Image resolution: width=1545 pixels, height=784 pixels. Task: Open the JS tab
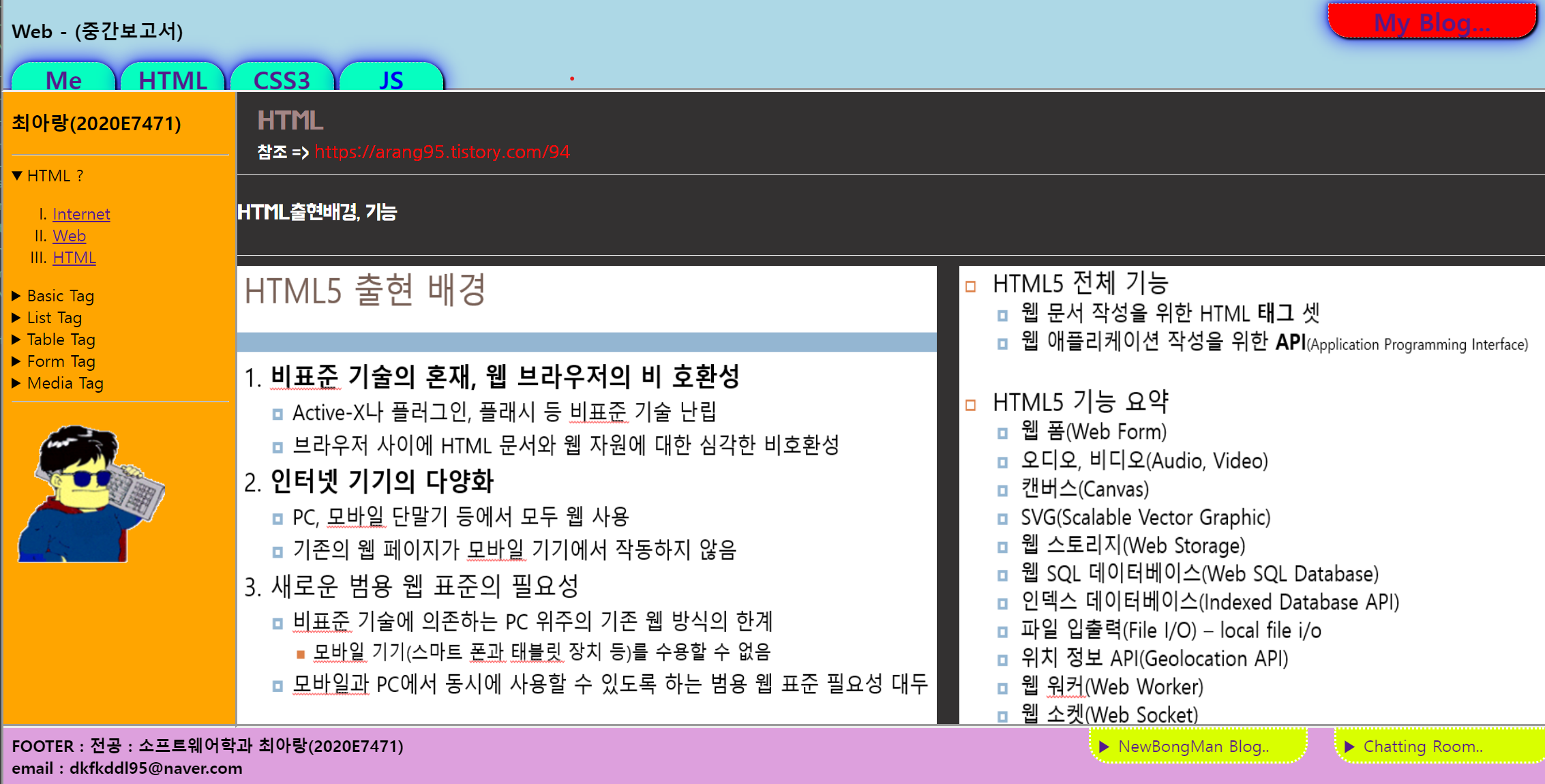pos(391,79)
